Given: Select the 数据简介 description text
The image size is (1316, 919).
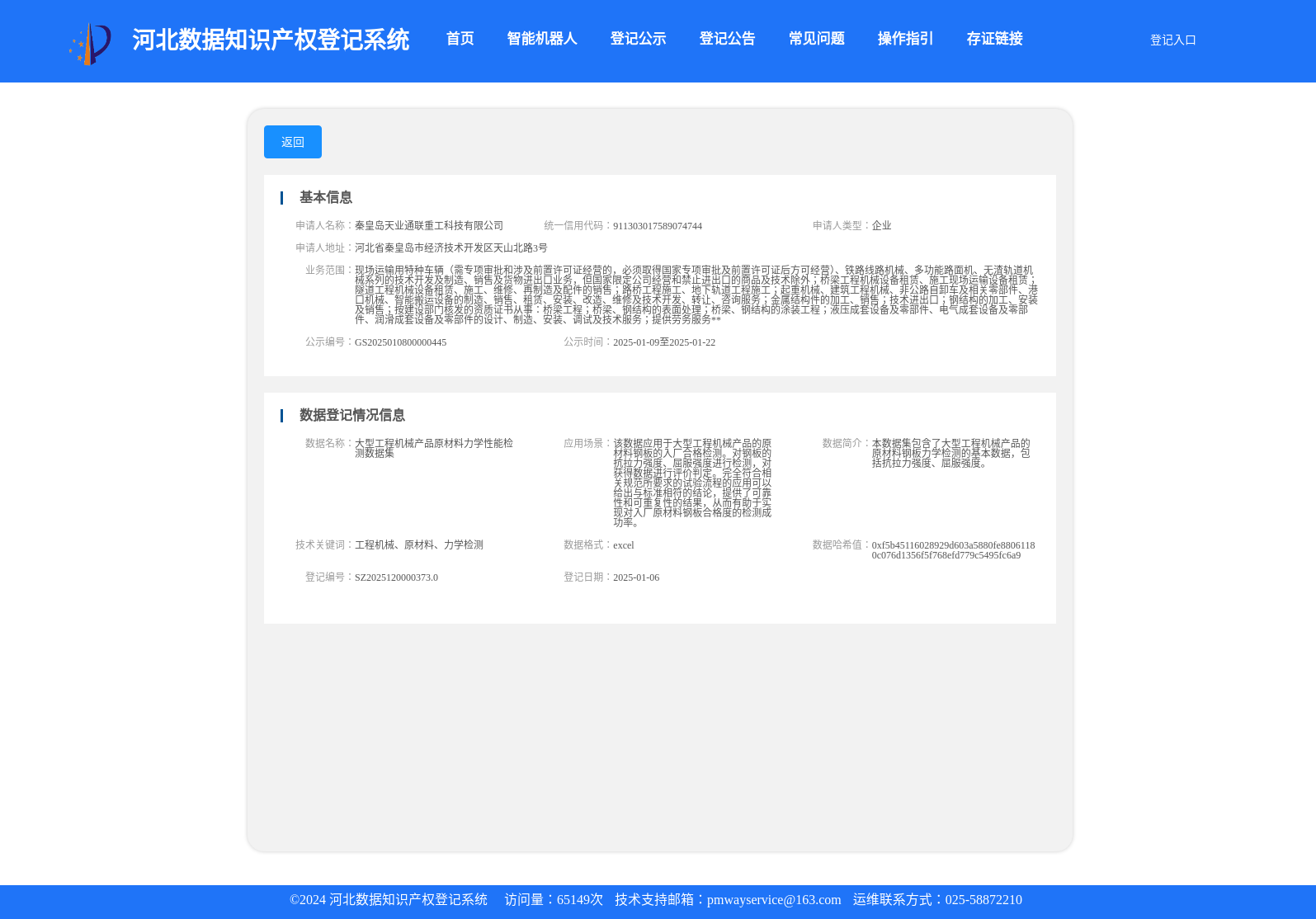Looking at the screenshot, I should coord(950,453).
